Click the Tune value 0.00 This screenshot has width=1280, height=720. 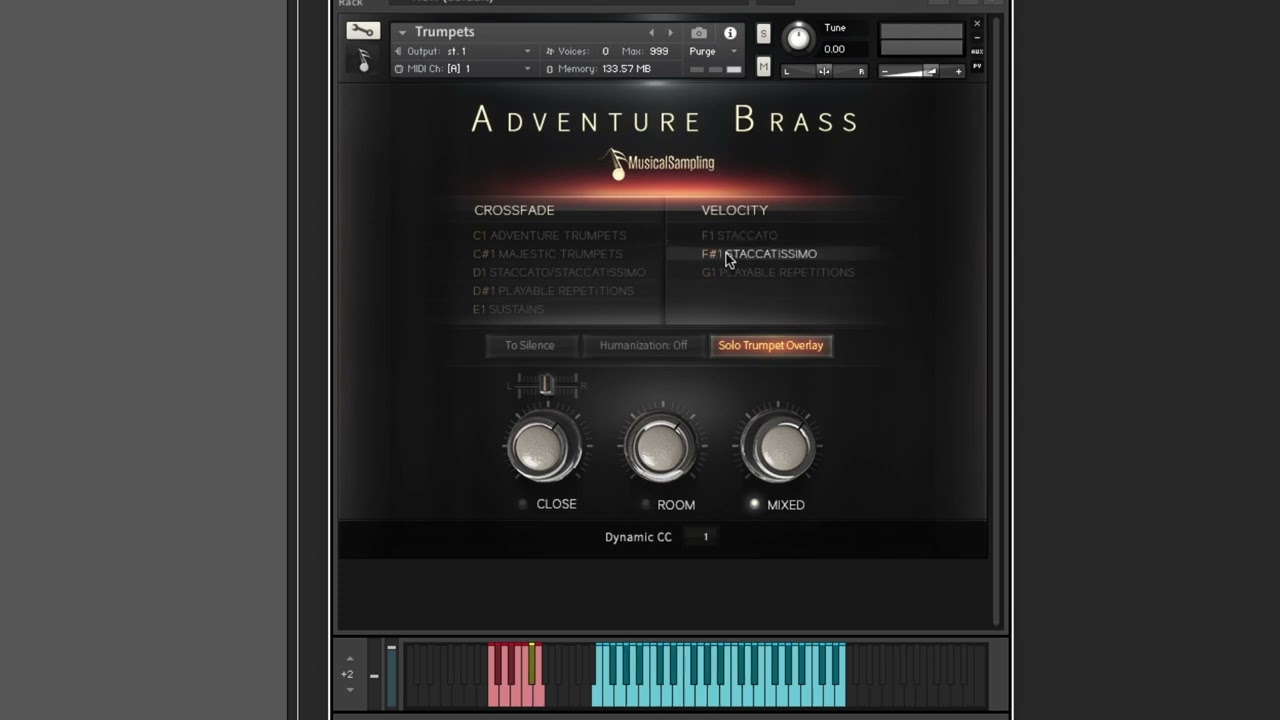835,49
